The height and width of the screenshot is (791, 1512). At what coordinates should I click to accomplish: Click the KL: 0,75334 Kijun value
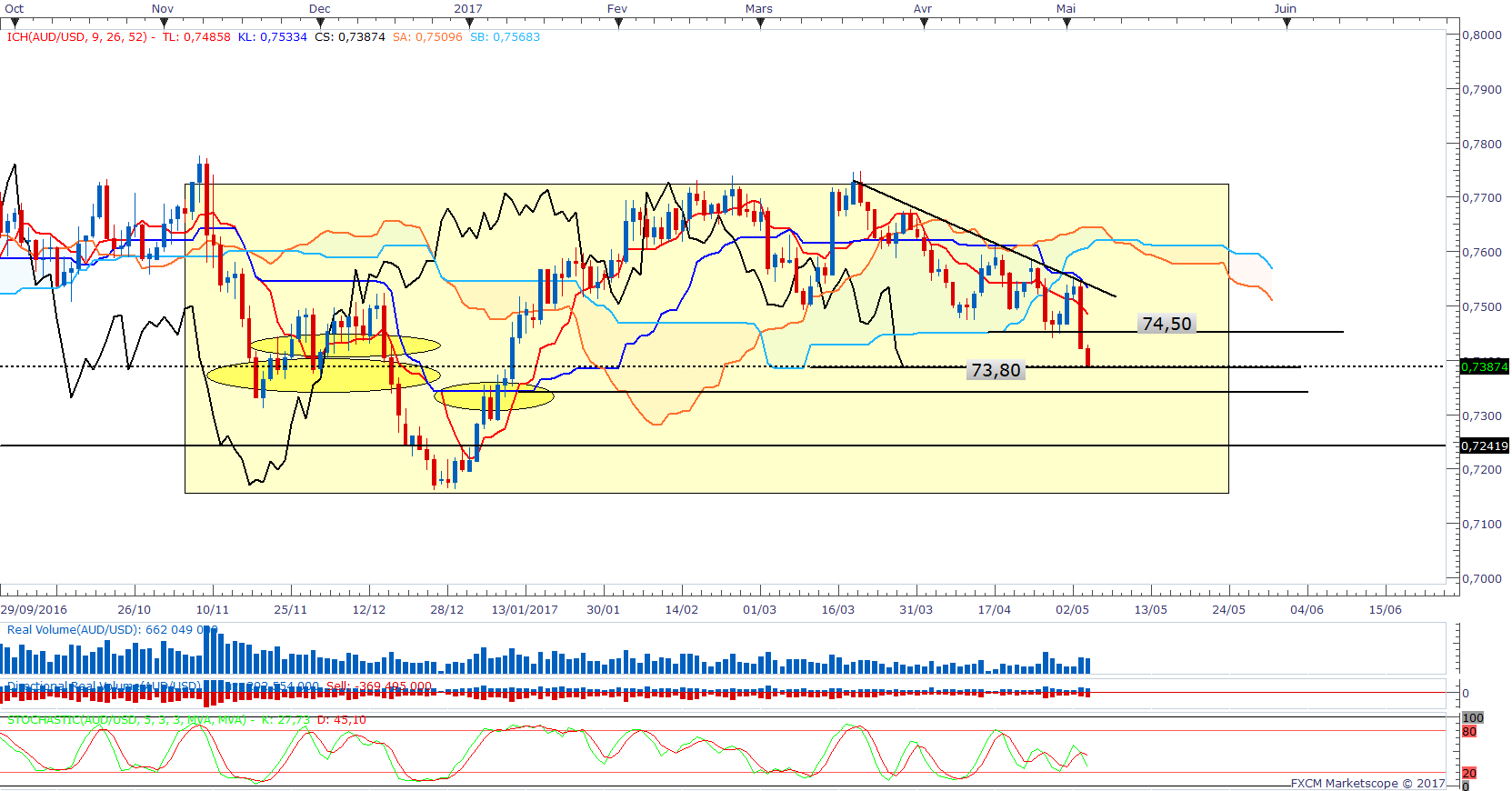(x=273, y=37)
